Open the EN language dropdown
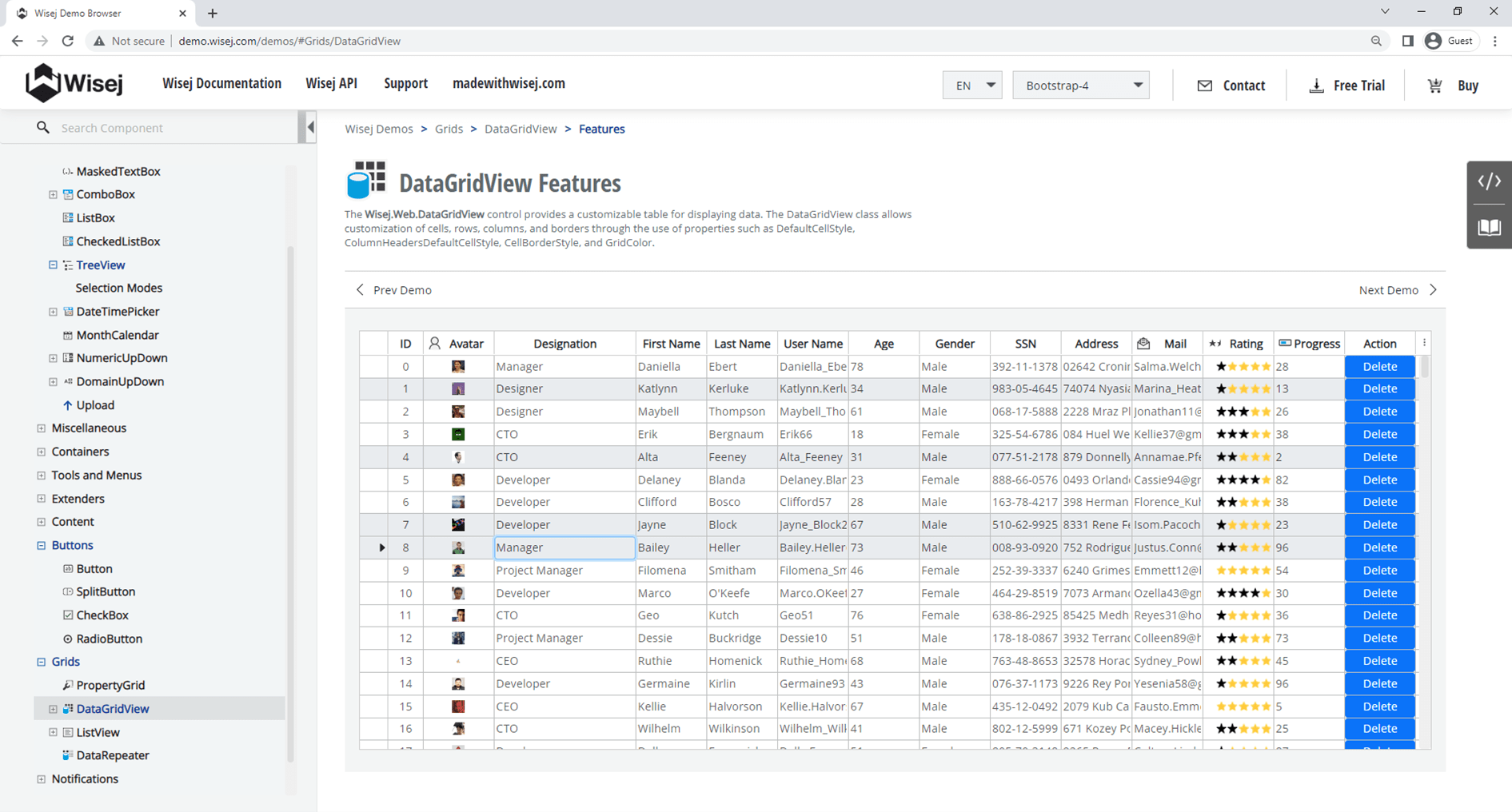The height and width of the screenshot is (812, 1512). [x=972, y=86]
